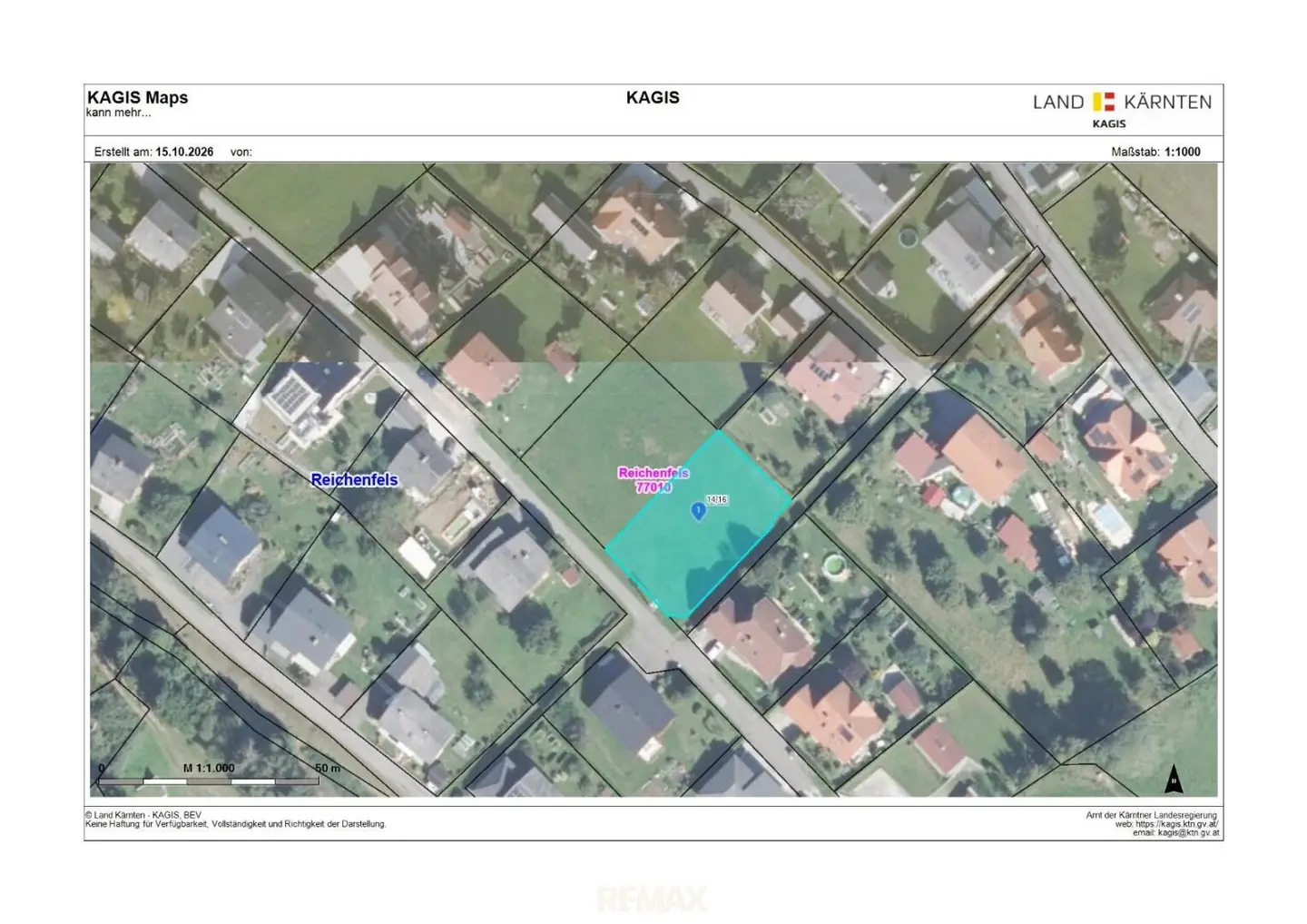This screenshot has height=924, width=1307.
Task: Click the Land Kärnten copyright notice
Action: pos(143,815)
